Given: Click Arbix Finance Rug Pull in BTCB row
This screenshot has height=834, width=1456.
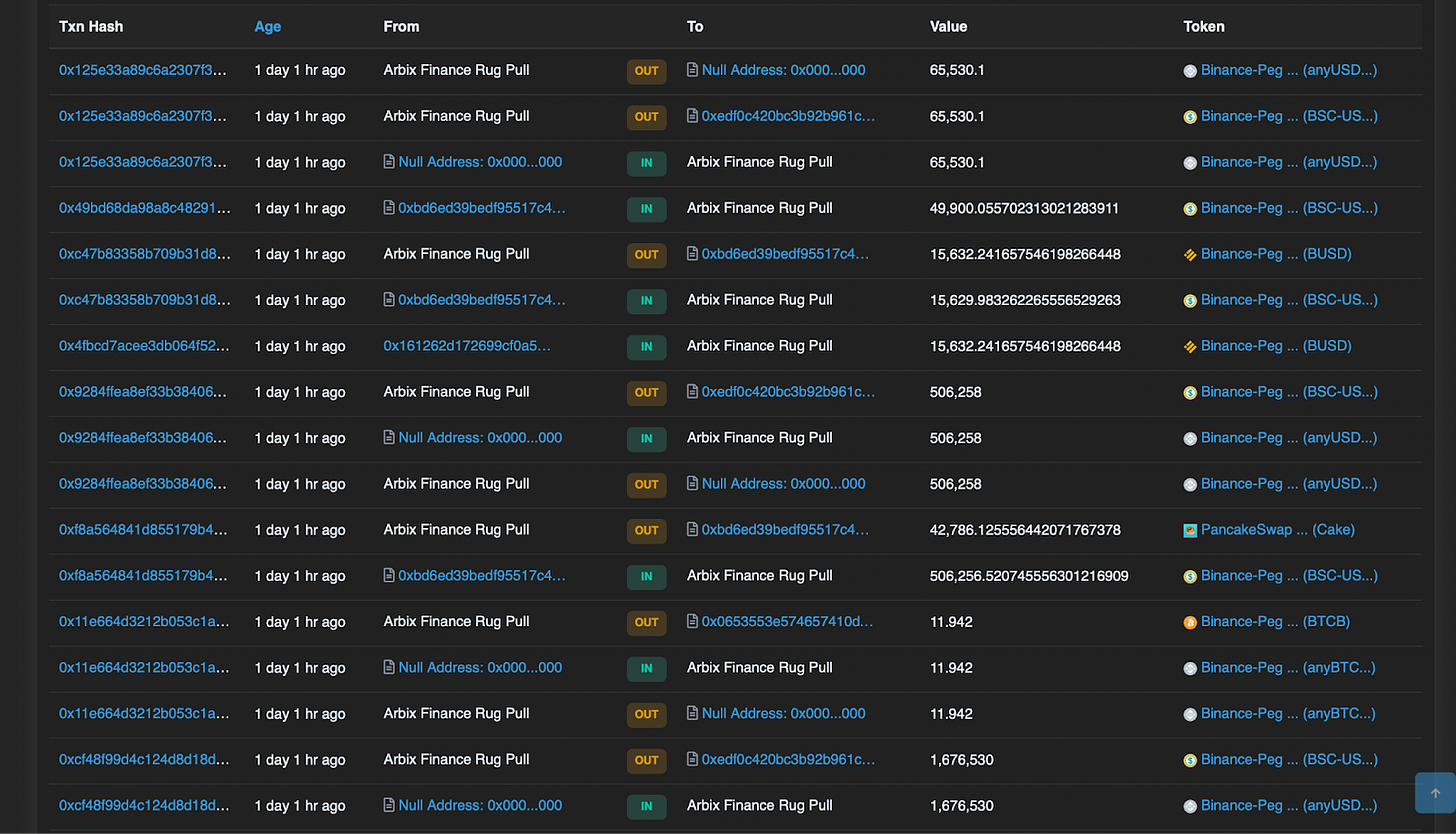Looking at the screenshot, I should tap(457, 622).
